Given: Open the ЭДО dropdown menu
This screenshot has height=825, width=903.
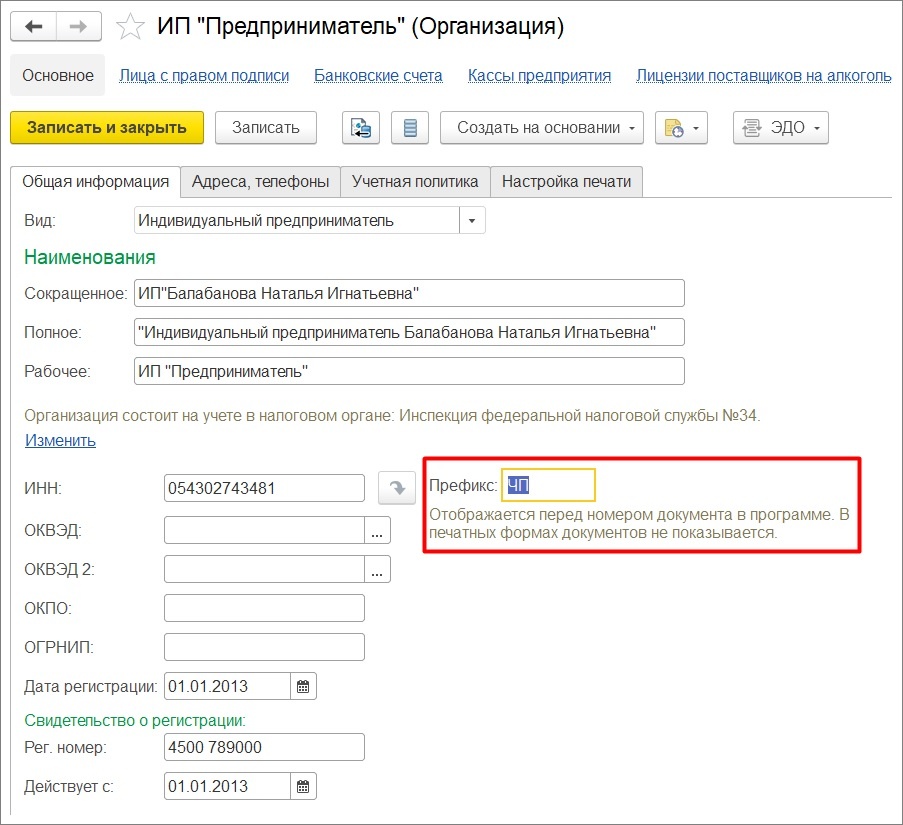Looking at the screenshot, I should pyautogui.click(x=781, y=127).
